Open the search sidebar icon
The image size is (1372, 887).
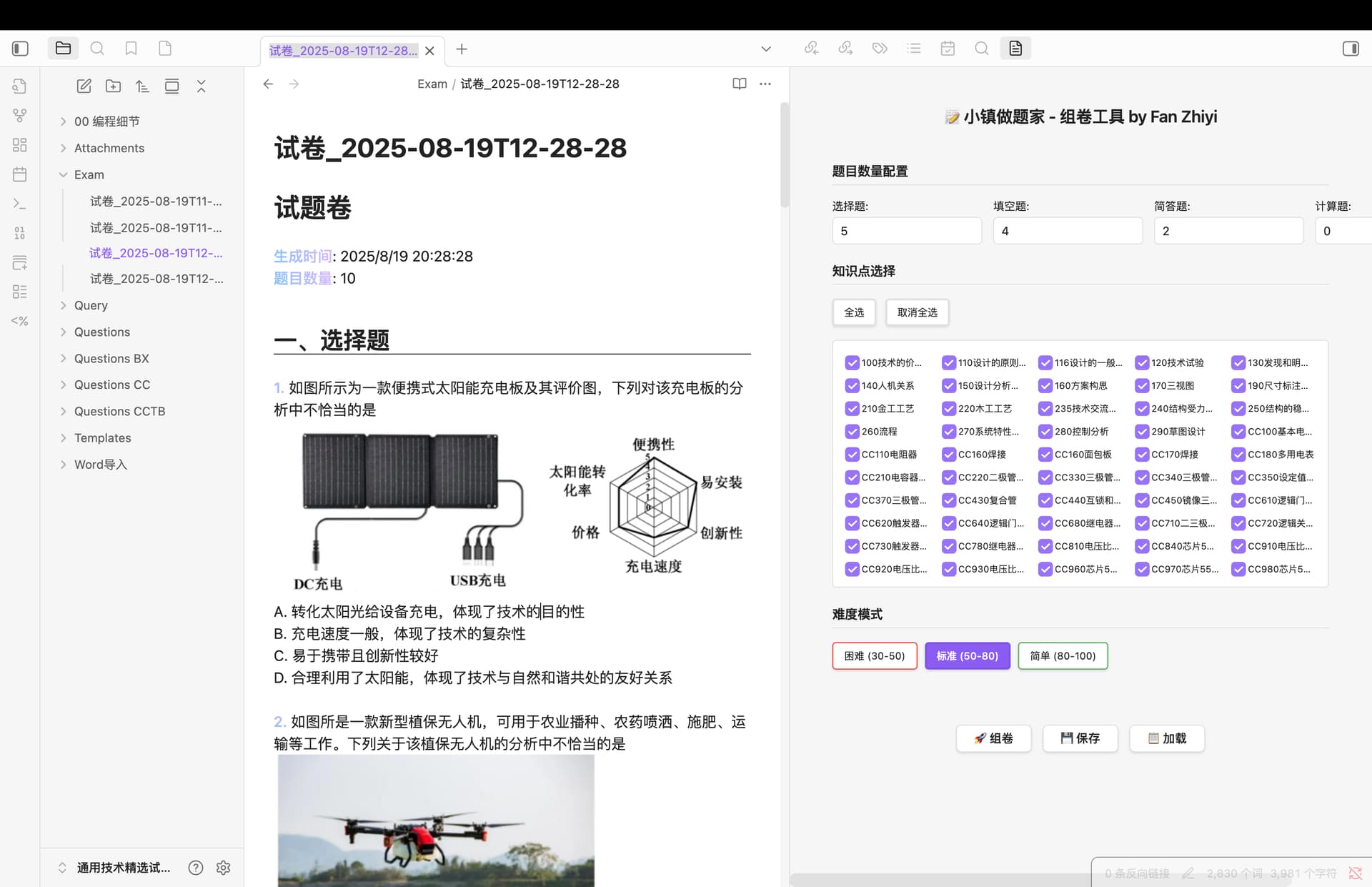tap(97, 49)
